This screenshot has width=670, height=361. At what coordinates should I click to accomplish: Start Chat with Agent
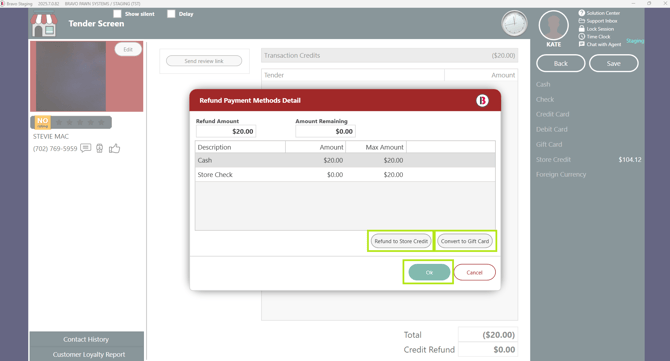[603, 44]
